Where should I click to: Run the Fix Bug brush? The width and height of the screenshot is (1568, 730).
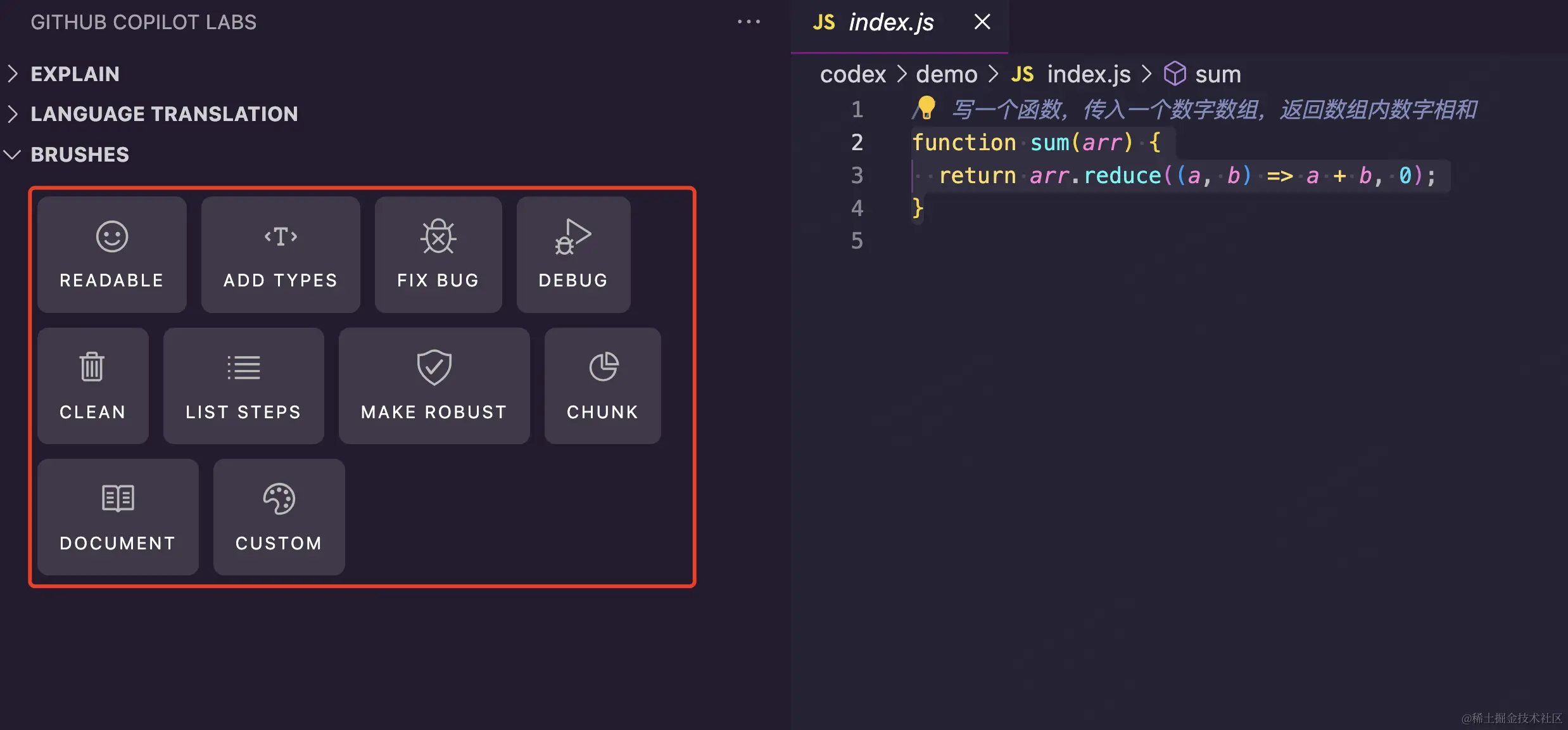pyautogui.click(x=438, y=254)
